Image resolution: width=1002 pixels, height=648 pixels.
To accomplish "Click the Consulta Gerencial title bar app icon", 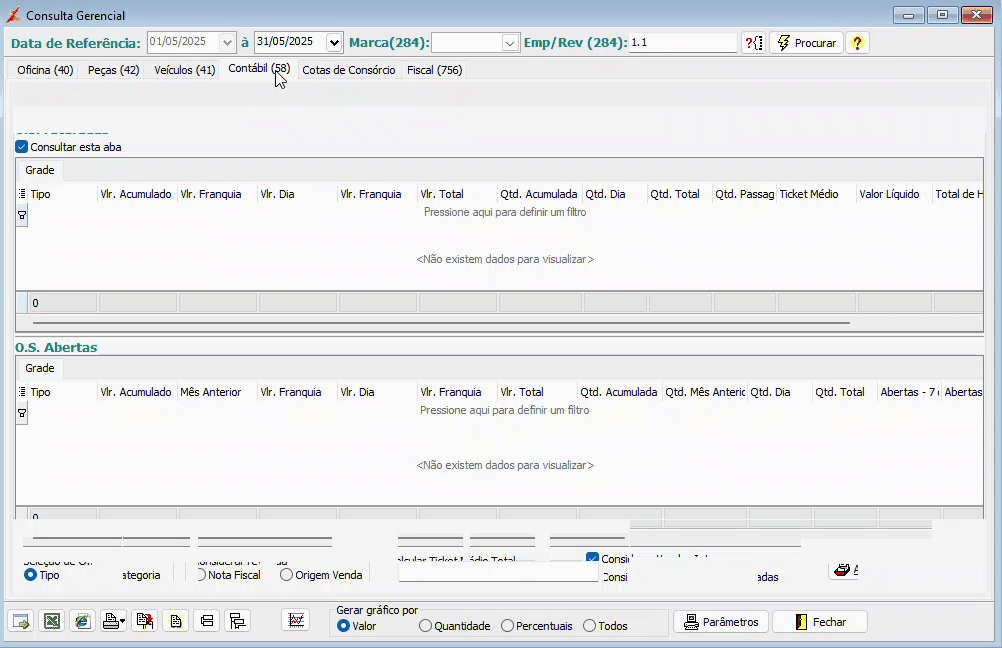I will (x=13, y=15).
